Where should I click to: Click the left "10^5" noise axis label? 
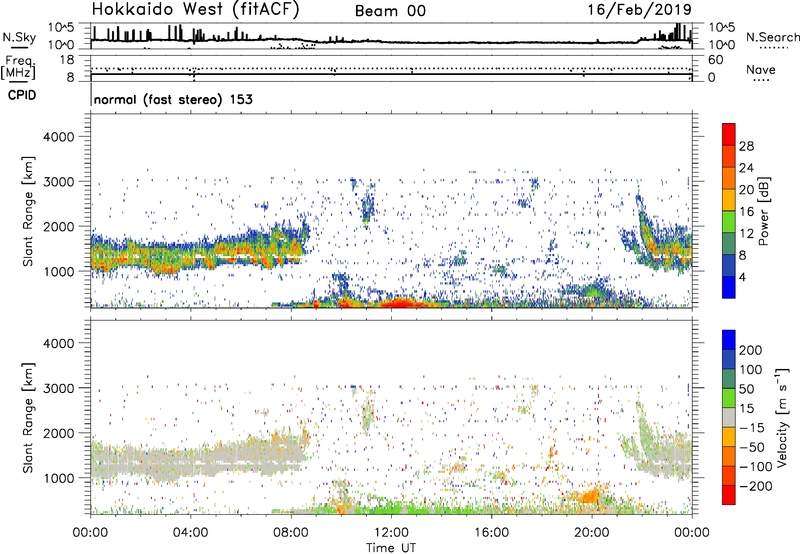tap(62, 28)
